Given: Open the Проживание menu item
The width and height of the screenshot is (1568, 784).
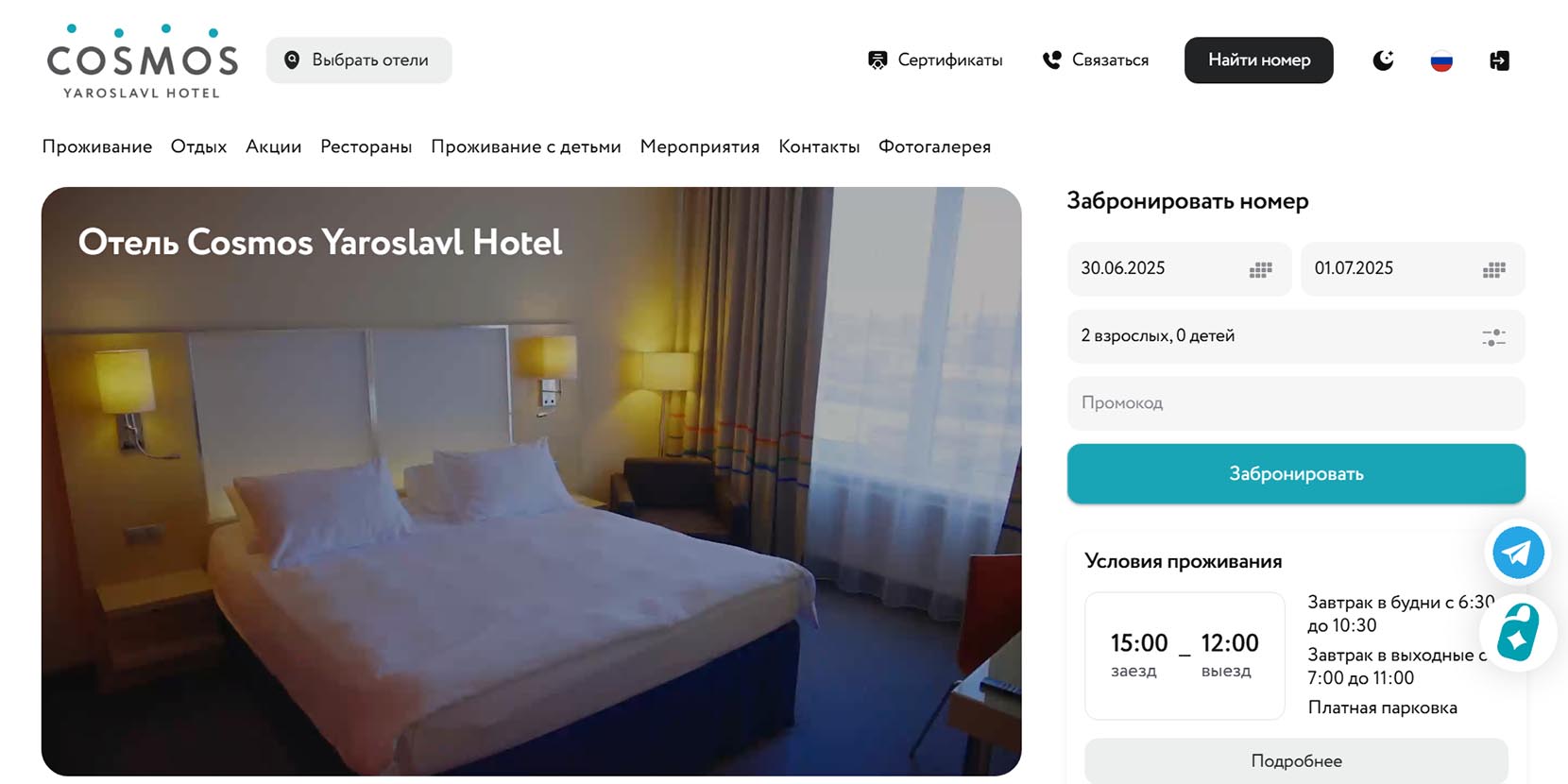Looking at the screenshot, I should (97, 146).
